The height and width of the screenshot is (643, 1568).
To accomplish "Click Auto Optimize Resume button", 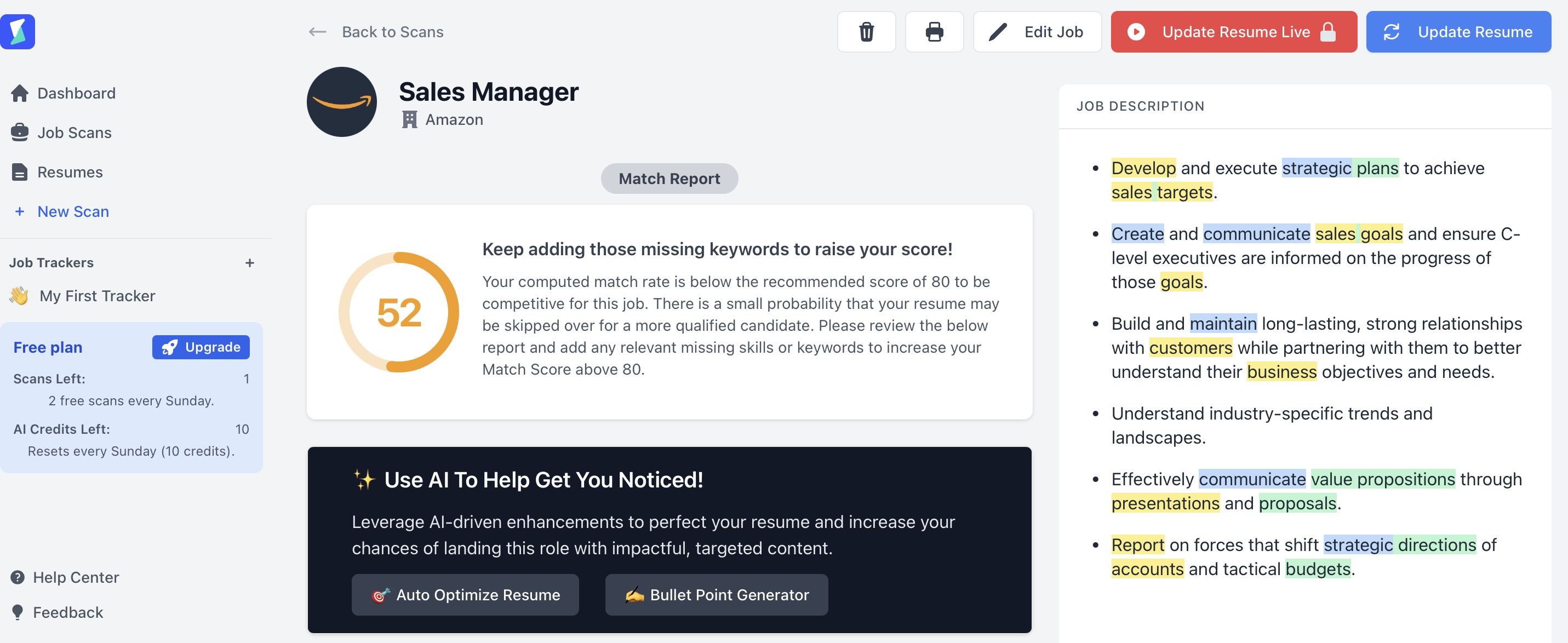I will point(465,594).
